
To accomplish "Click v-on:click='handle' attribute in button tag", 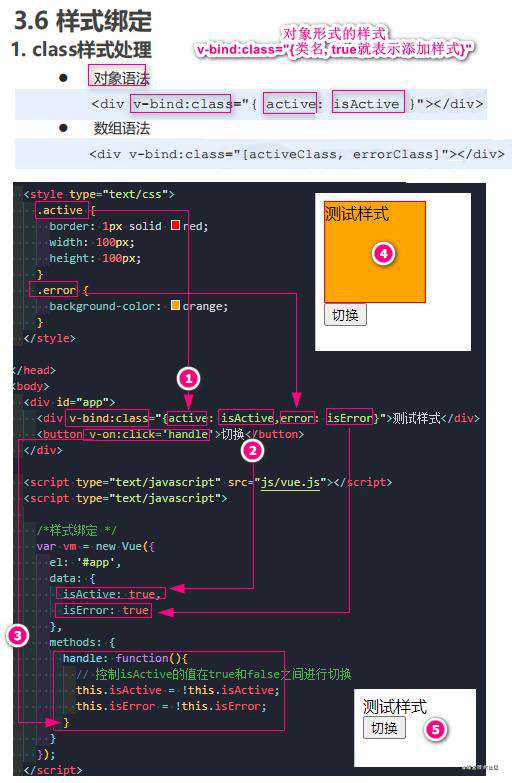I will pos(148,434).
